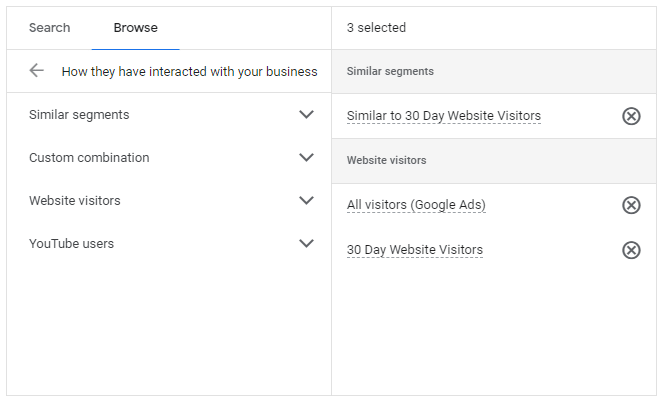663x400 pixels.
Task: Click 'How they have interacted with your business' heading
Action: pyautogui.click(x=189, y=72)
